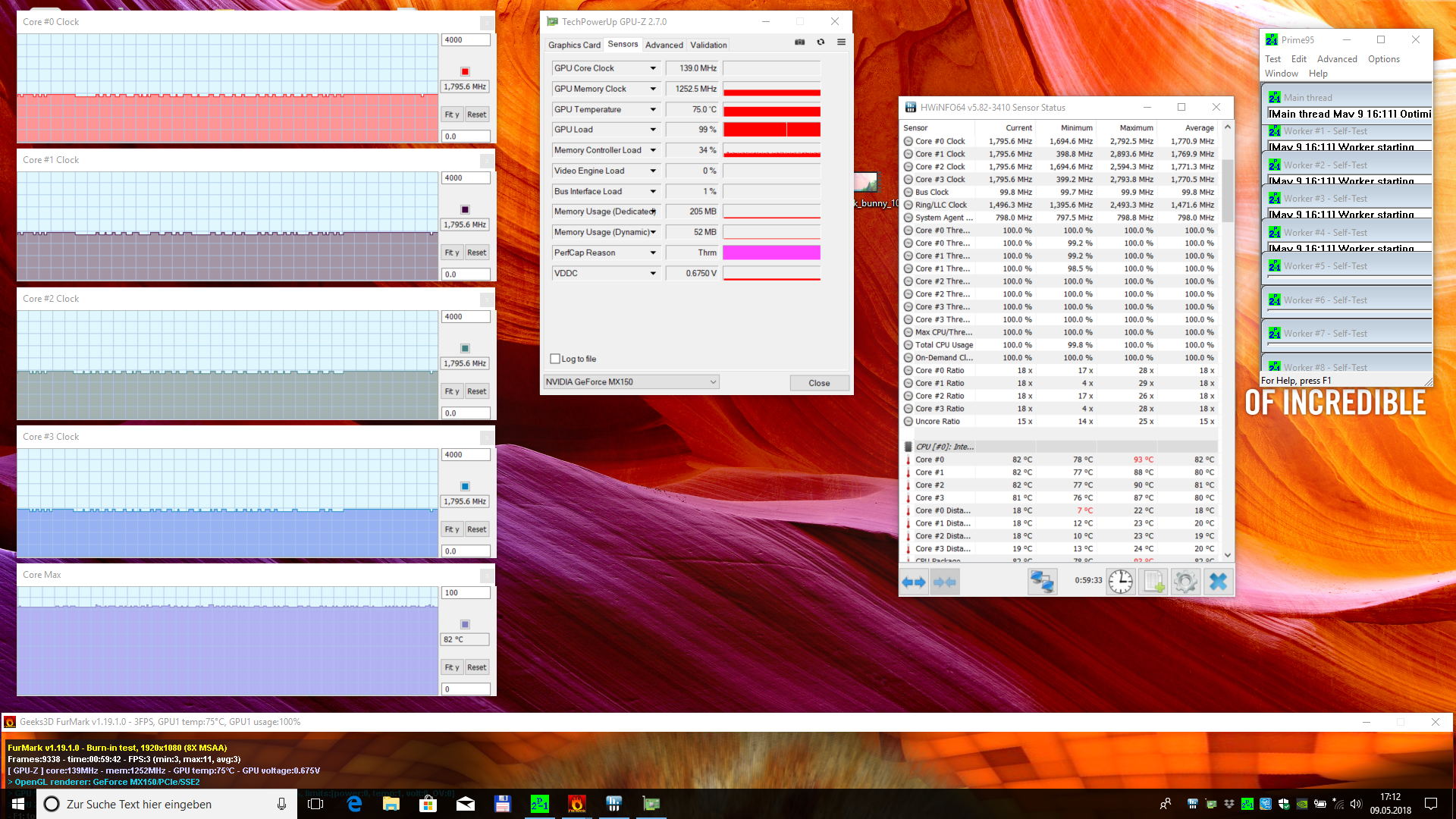
Task: Click max value 4000 field in Core #0 graph
Action: 466,40
